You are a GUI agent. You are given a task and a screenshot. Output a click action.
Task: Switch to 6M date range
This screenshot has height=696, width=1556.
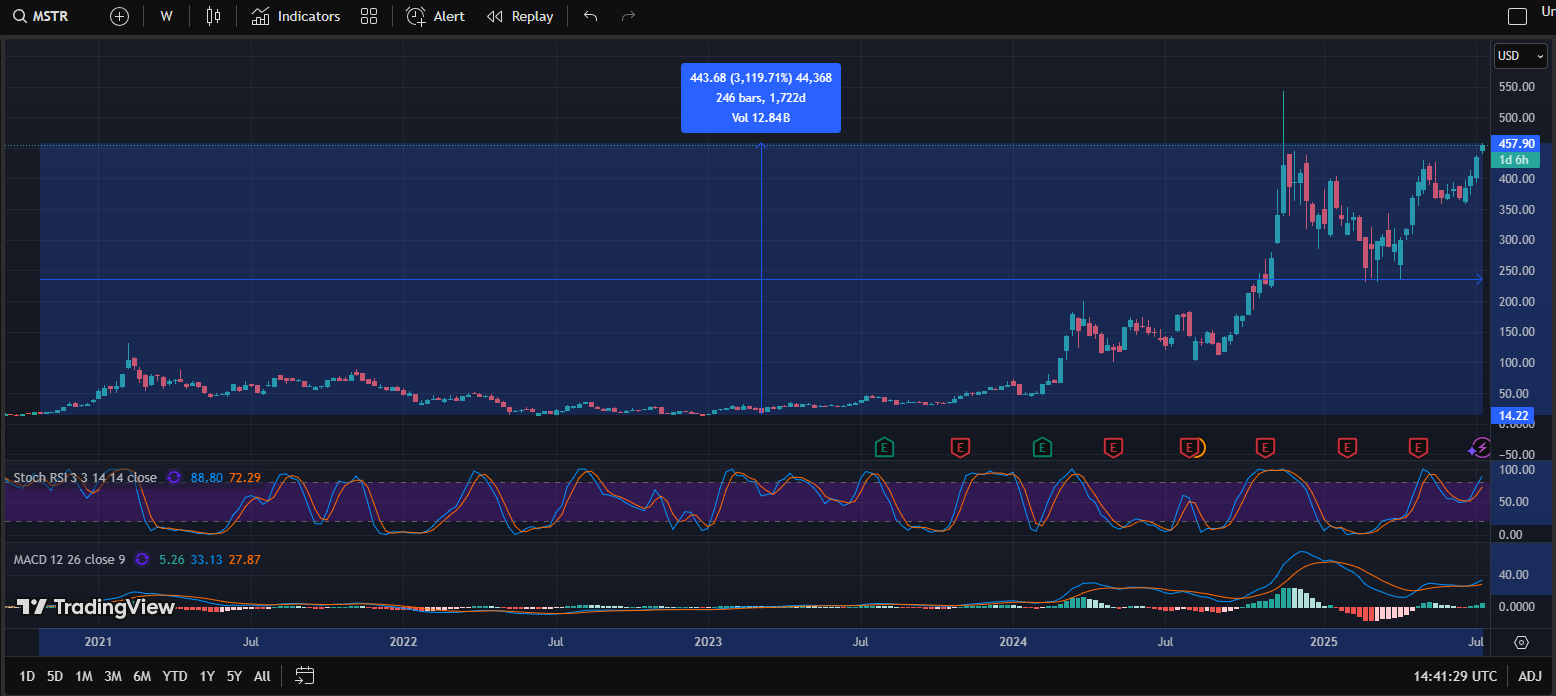coord(142,676)
